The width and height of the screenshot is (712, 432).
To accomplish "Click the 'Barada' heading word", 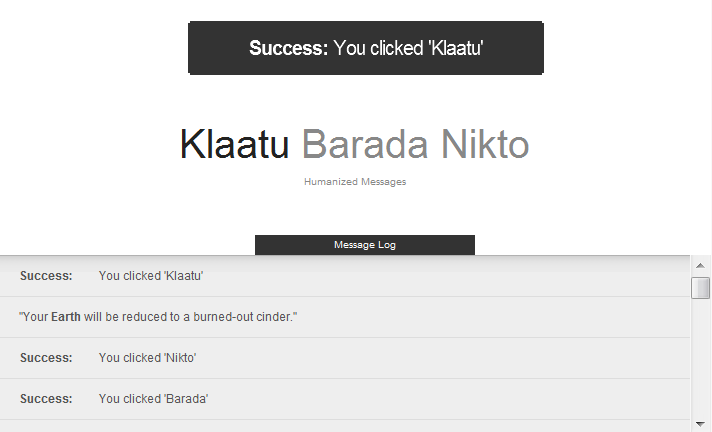I will click(365, 145).
